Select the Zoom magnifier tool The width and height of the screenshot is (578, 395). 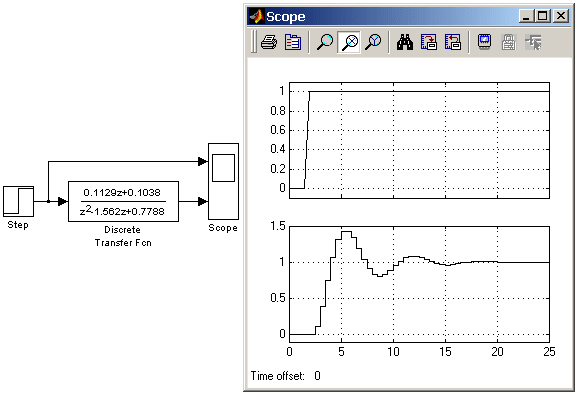click(x=325, y=42)
